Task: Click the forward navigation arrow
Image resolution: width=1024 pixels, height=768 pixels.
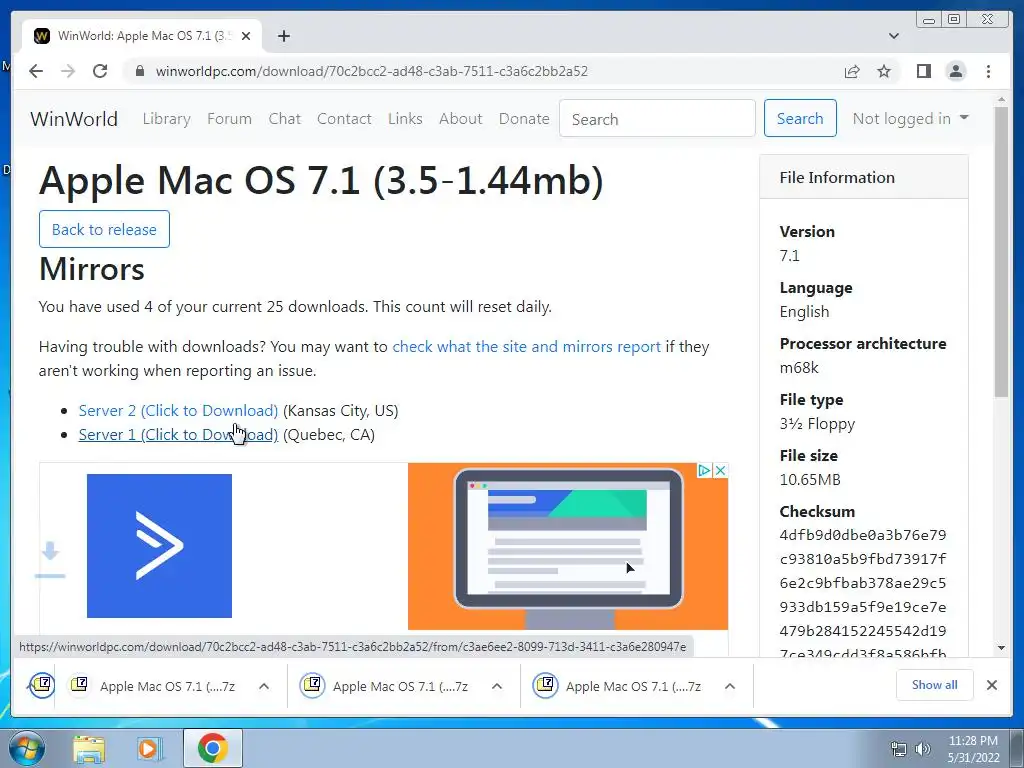Action: (x=68, y=71)
